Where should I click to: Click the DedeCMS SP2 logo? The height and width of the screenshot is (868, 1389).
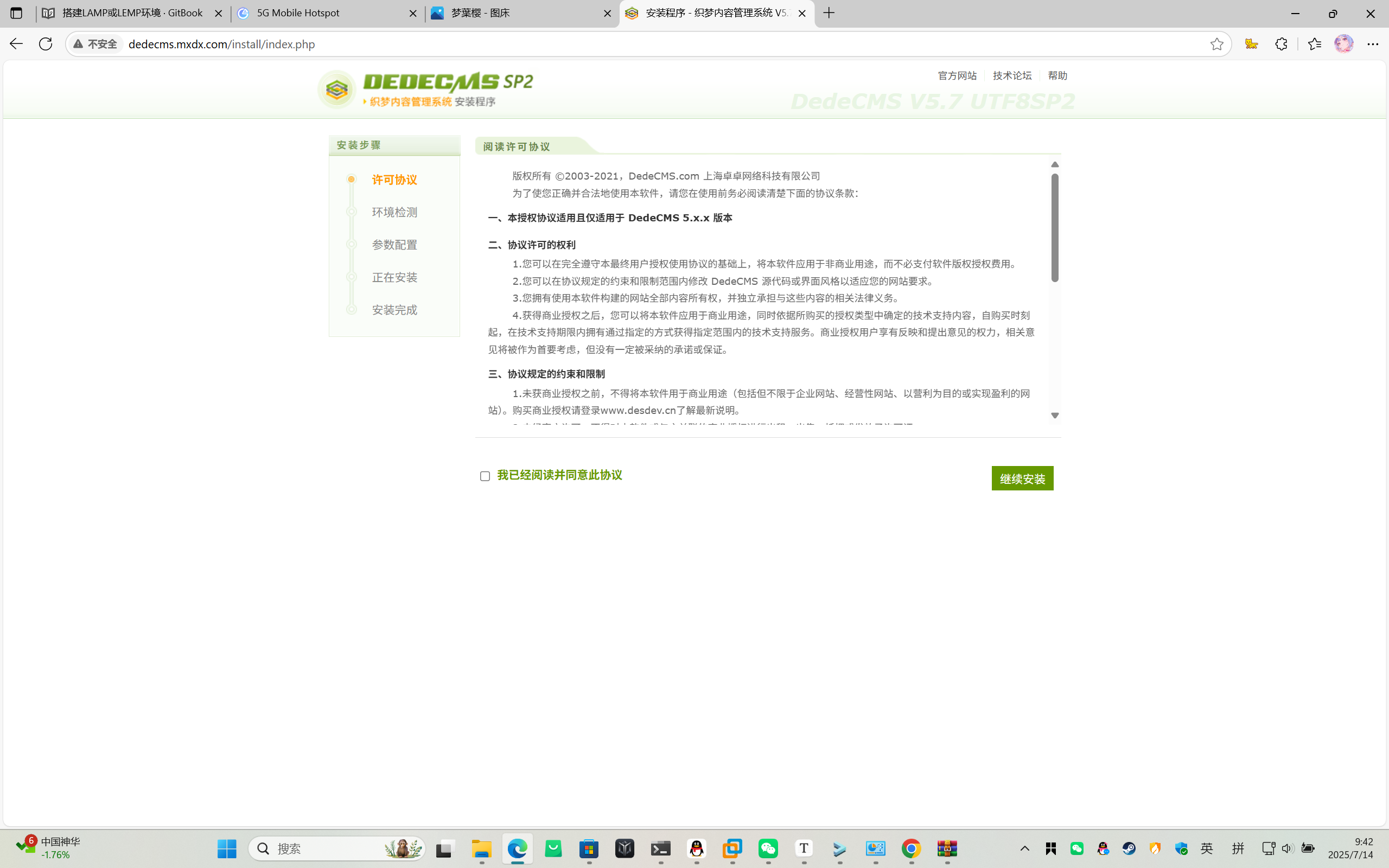coord(425,89)
